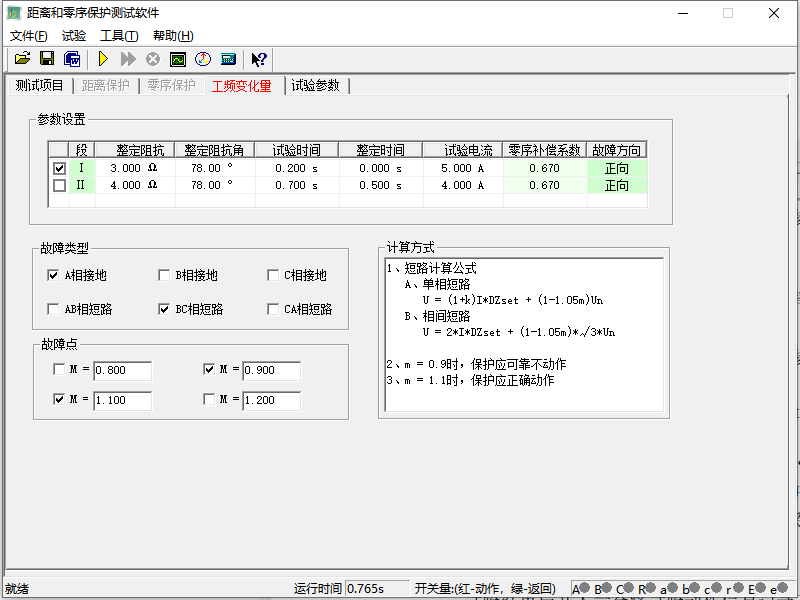Open the vector diagram clock icon
The width and height of the screenshot is (800, 600).
(x=203, y=60)
